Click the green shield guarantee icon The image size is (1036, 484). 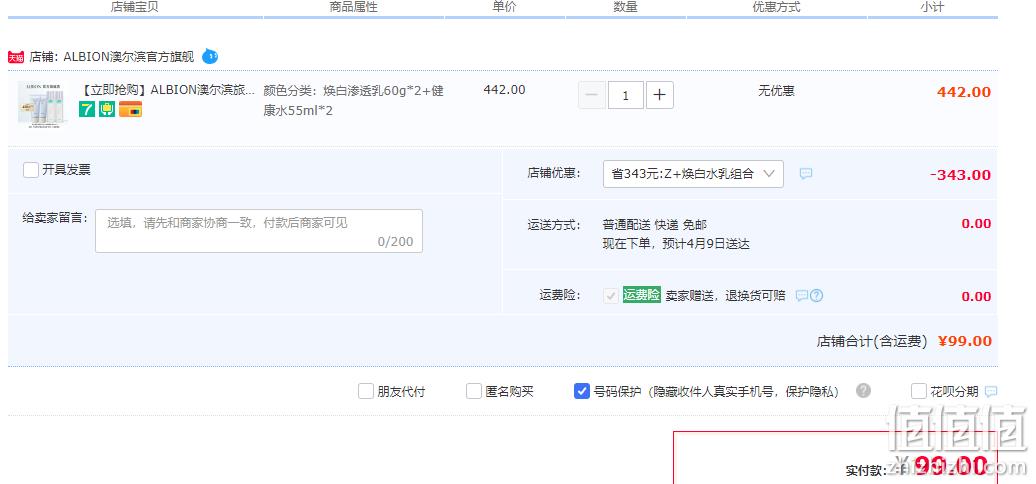click(107, 110)
